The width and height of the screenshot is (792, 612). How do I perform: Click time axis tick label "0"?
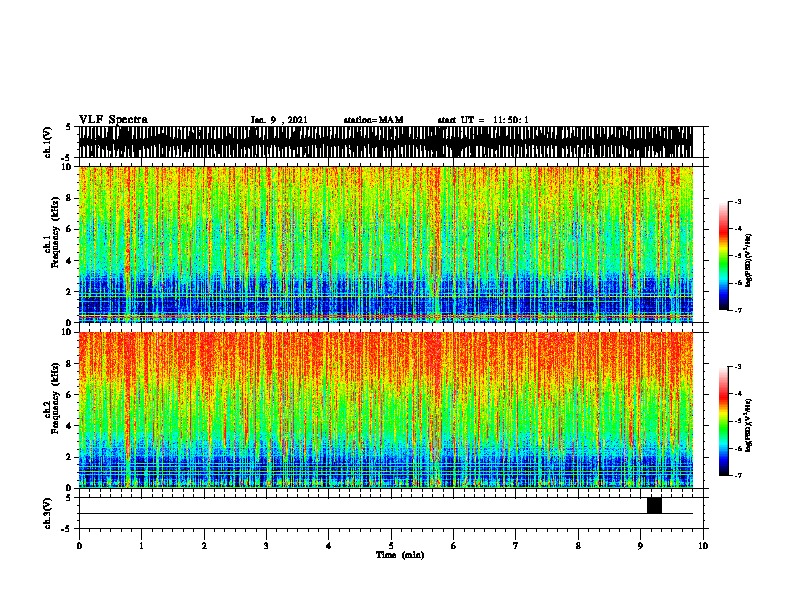79,545
